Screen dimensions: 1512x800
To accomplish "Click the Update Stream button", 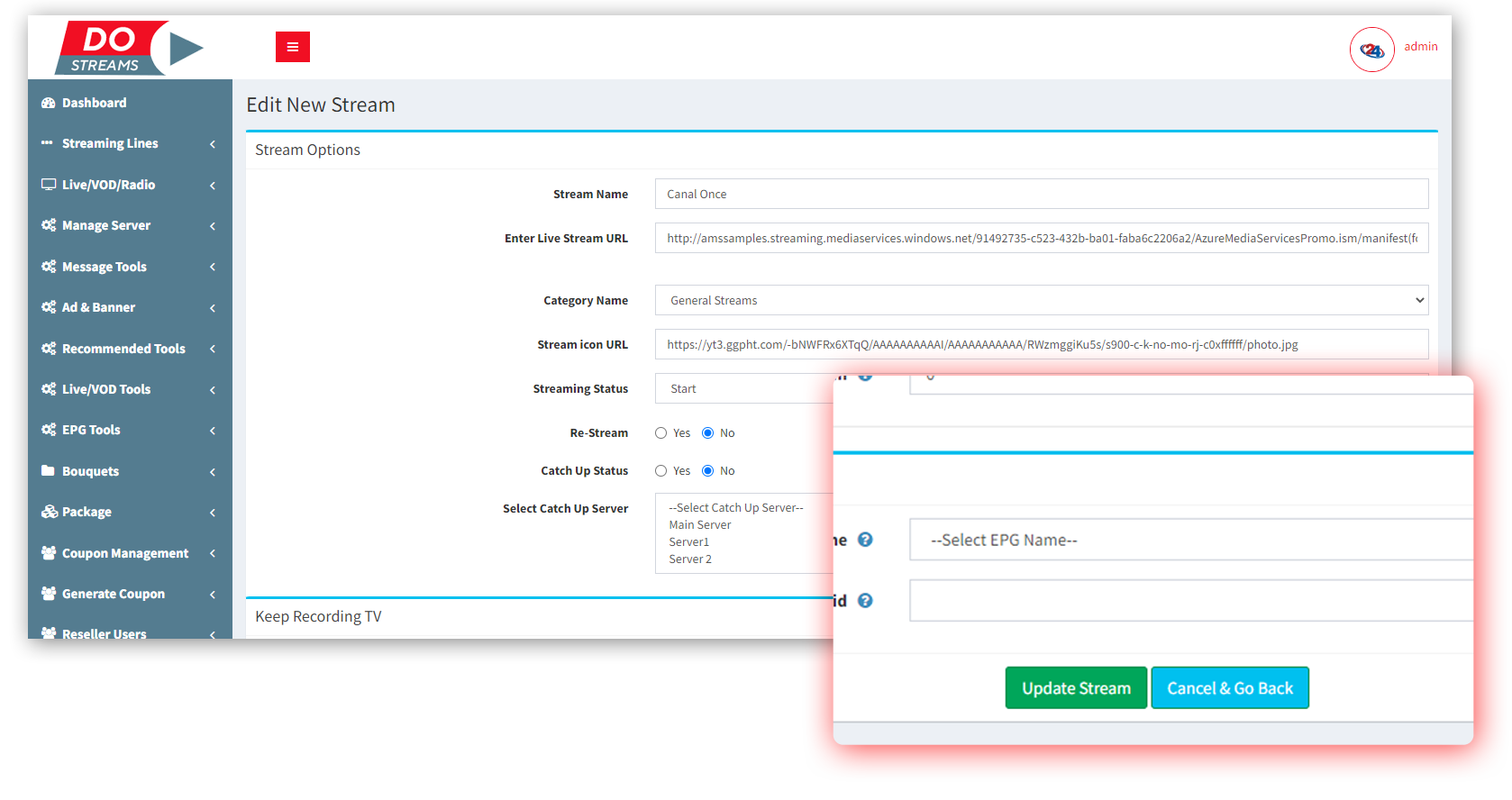I will pyautogui.click(x=1076, y=688).
